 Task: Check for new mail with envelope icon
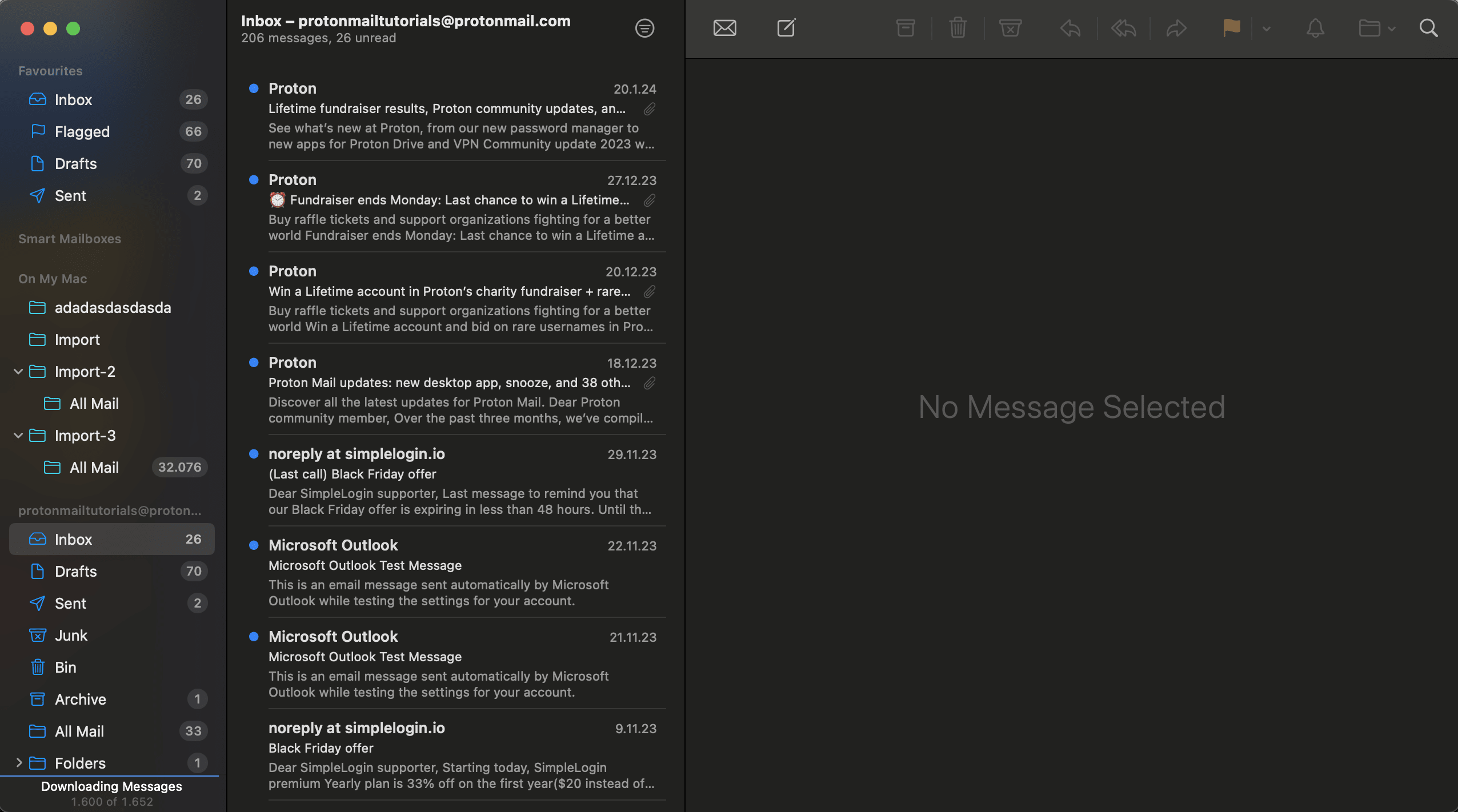724,27
